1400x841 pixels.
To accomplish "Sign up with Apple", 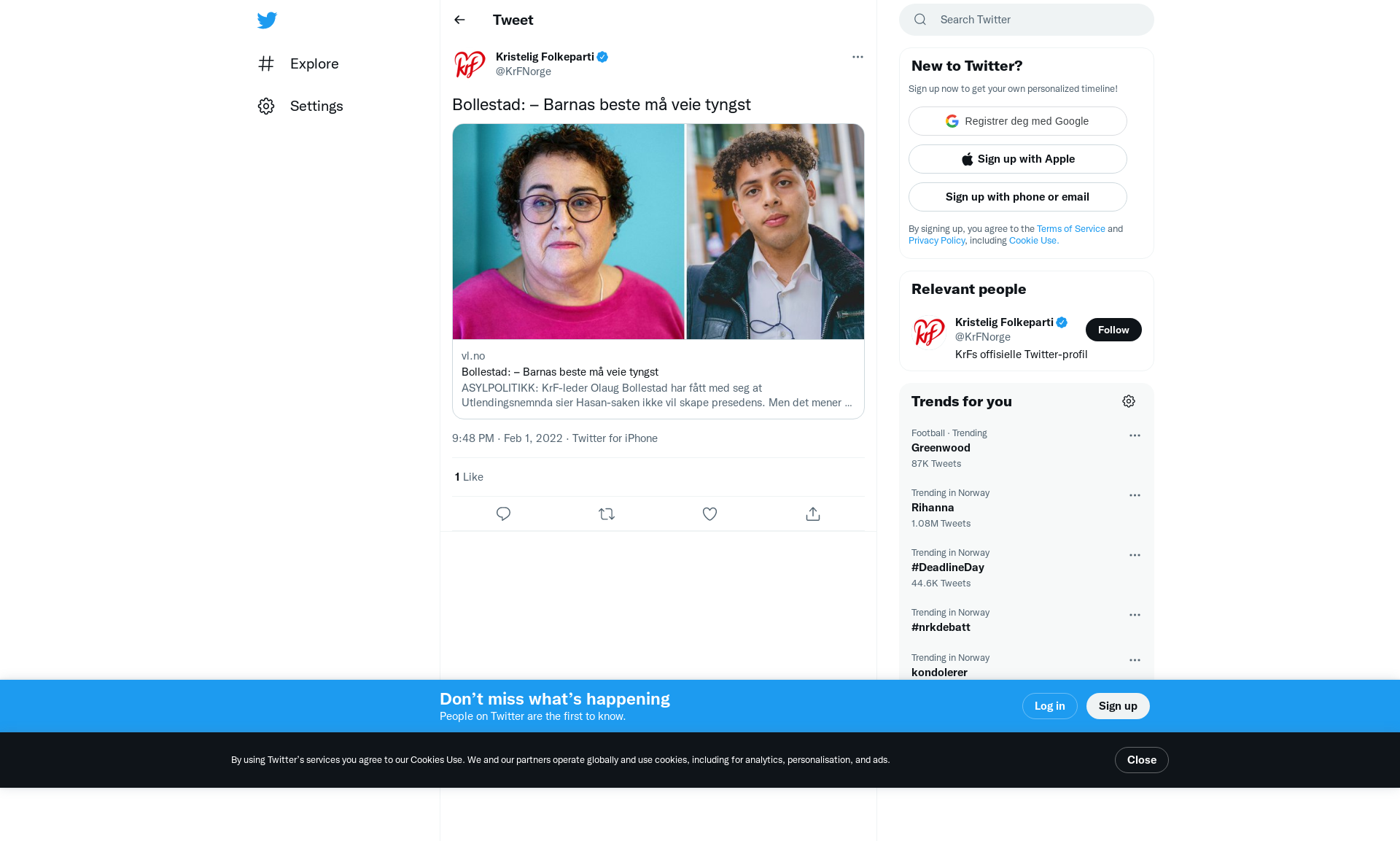I will pyautogui.click(x=1017, y=159).
